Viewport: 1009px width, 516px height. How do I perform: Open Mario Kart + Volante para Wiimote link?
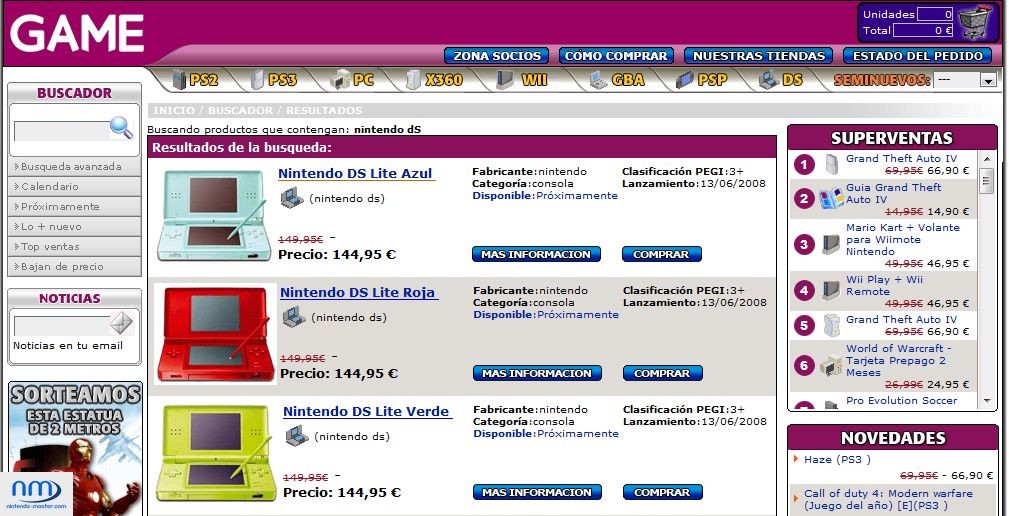point(903,239)
